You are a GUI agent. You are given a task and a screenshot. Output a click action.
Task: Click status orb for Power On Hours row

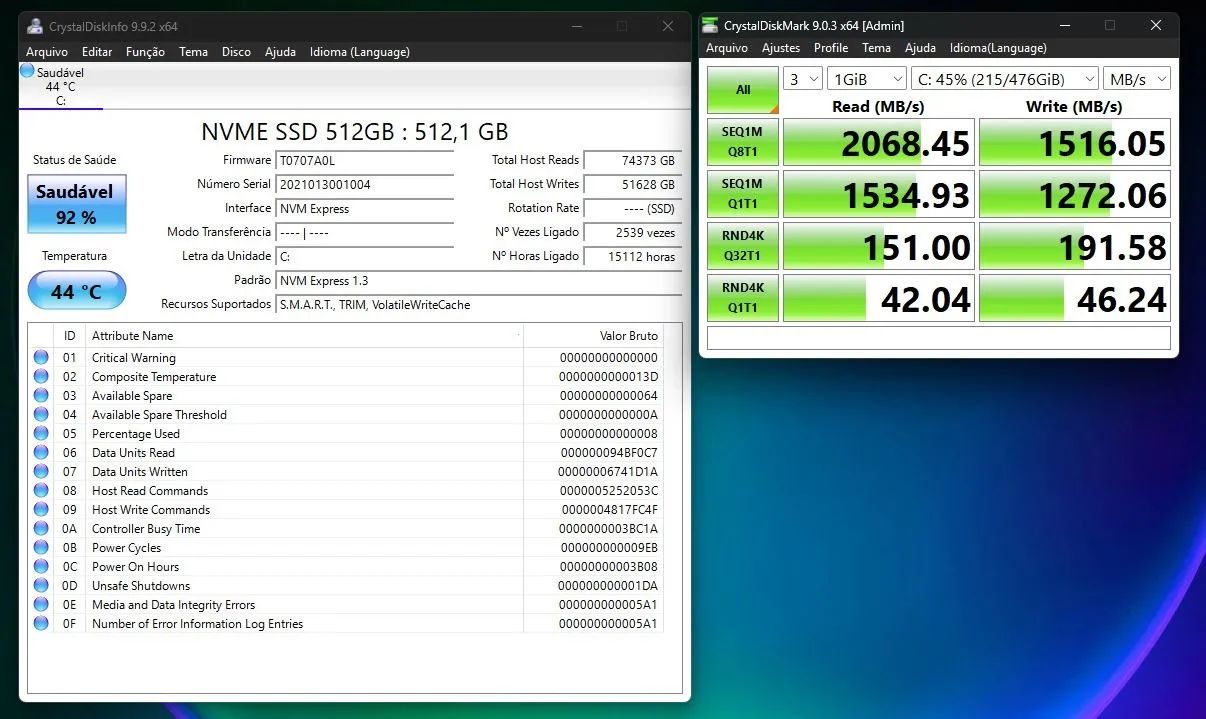pos(41,566)
